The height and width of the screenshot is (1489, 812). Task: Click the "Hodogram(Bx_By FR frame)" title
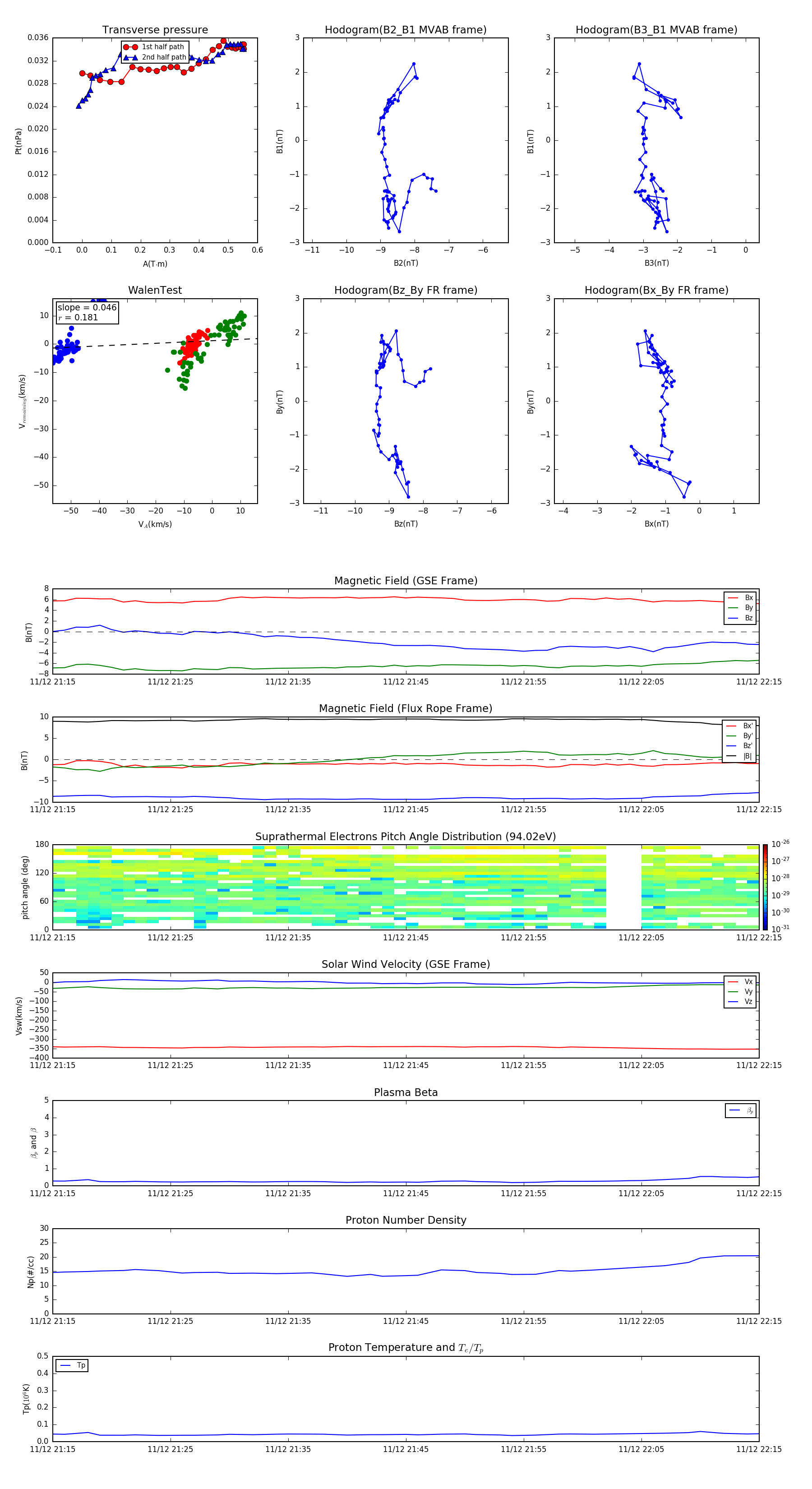(656, 290)
